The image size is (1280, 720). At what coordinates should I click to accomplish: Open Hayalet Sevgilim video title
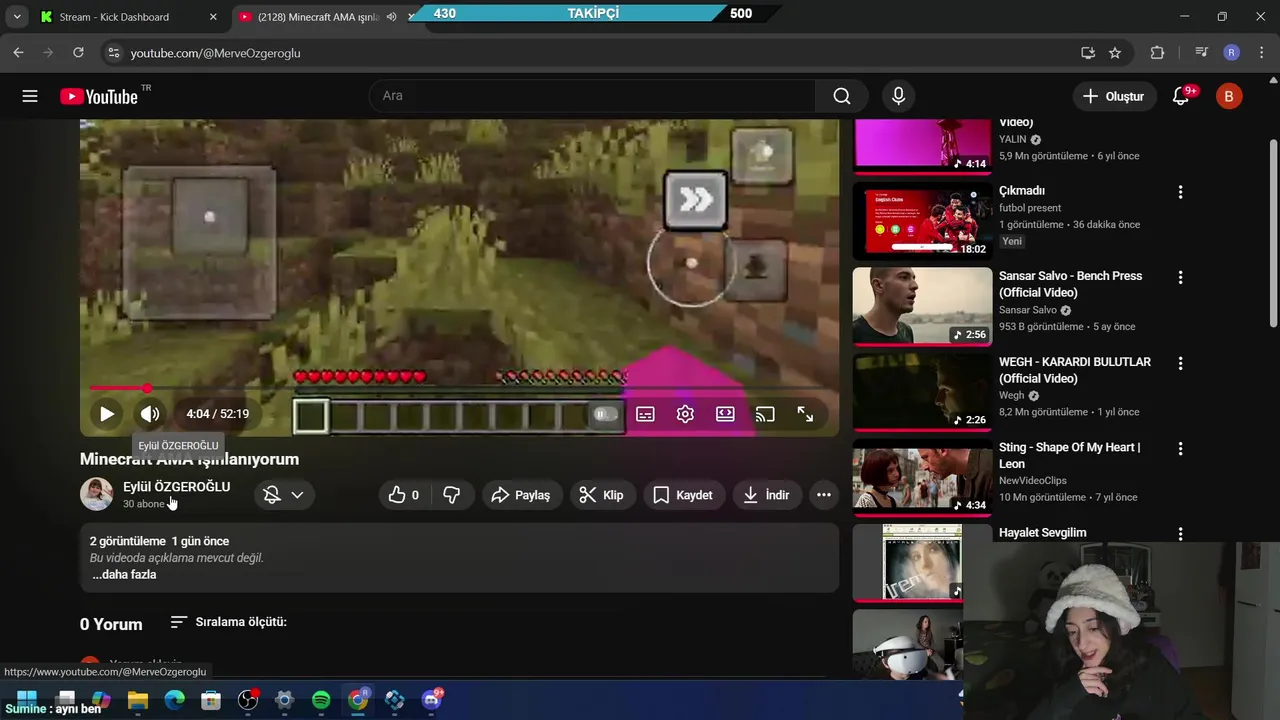(x=1042, y=533)
